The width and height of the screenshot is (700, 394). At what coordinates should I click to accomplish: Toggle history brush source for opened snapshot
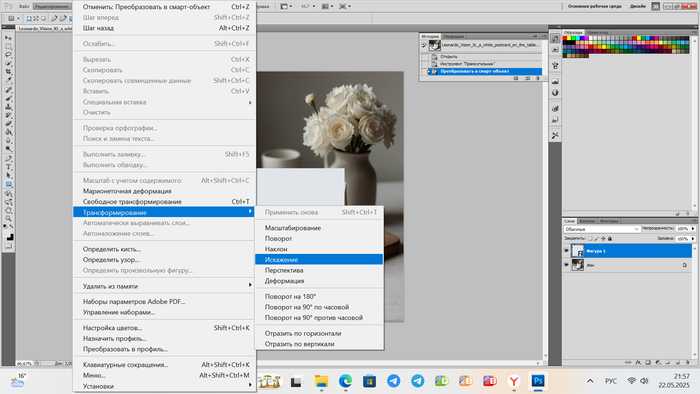[424, 45]
